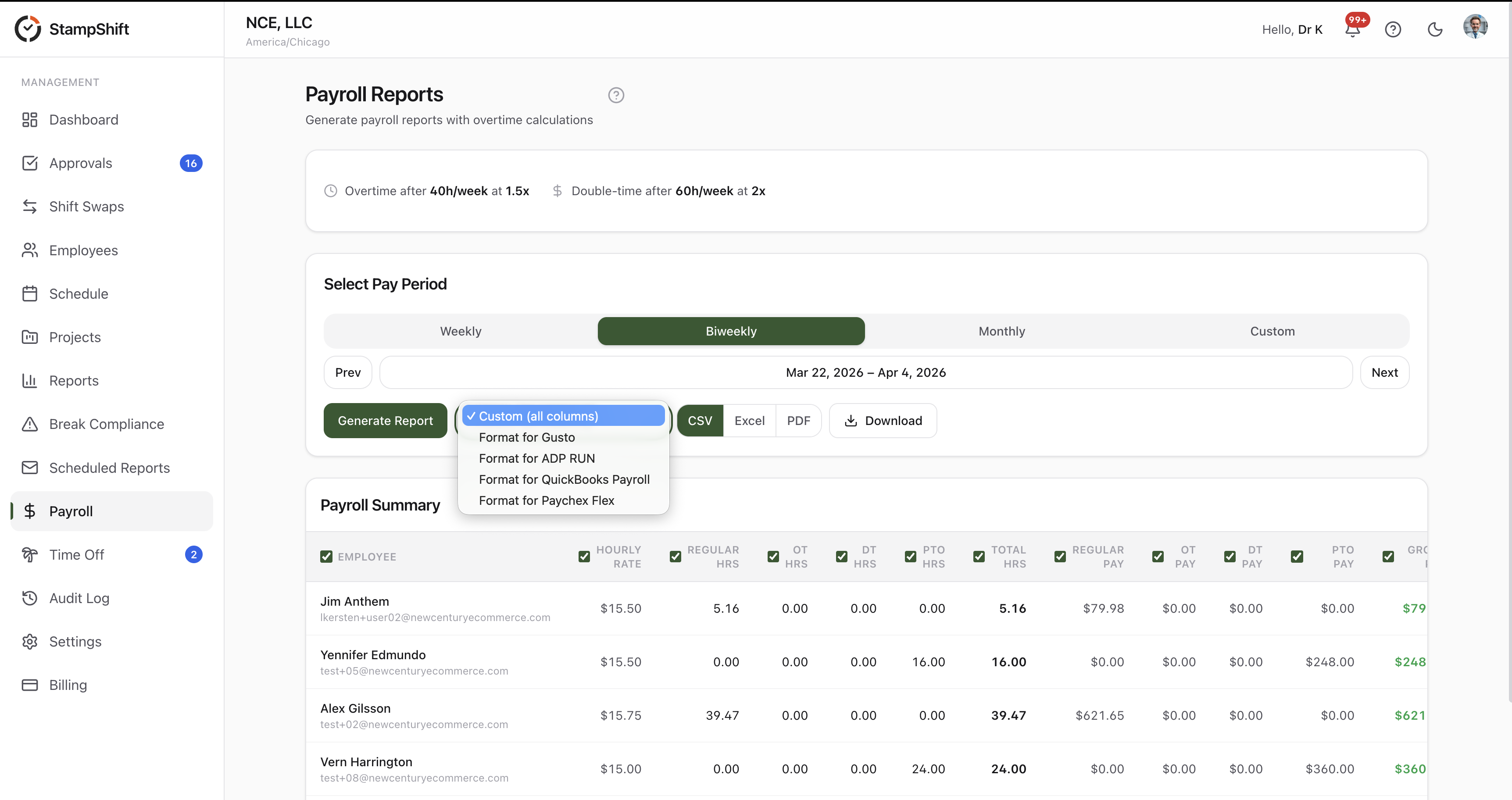This screenshot has height=800, width=1512.
Task: Go to the Next pay period
Action: click(1385, 373)
